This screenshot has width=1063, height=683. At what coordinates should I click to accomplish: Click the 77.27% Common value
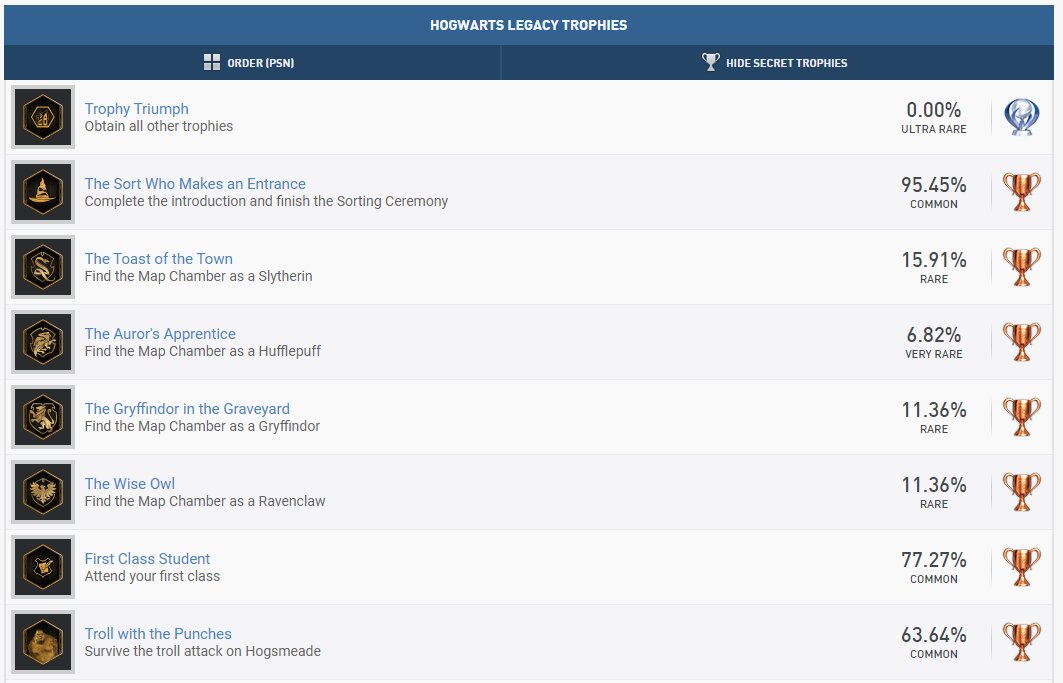[934, 568]
